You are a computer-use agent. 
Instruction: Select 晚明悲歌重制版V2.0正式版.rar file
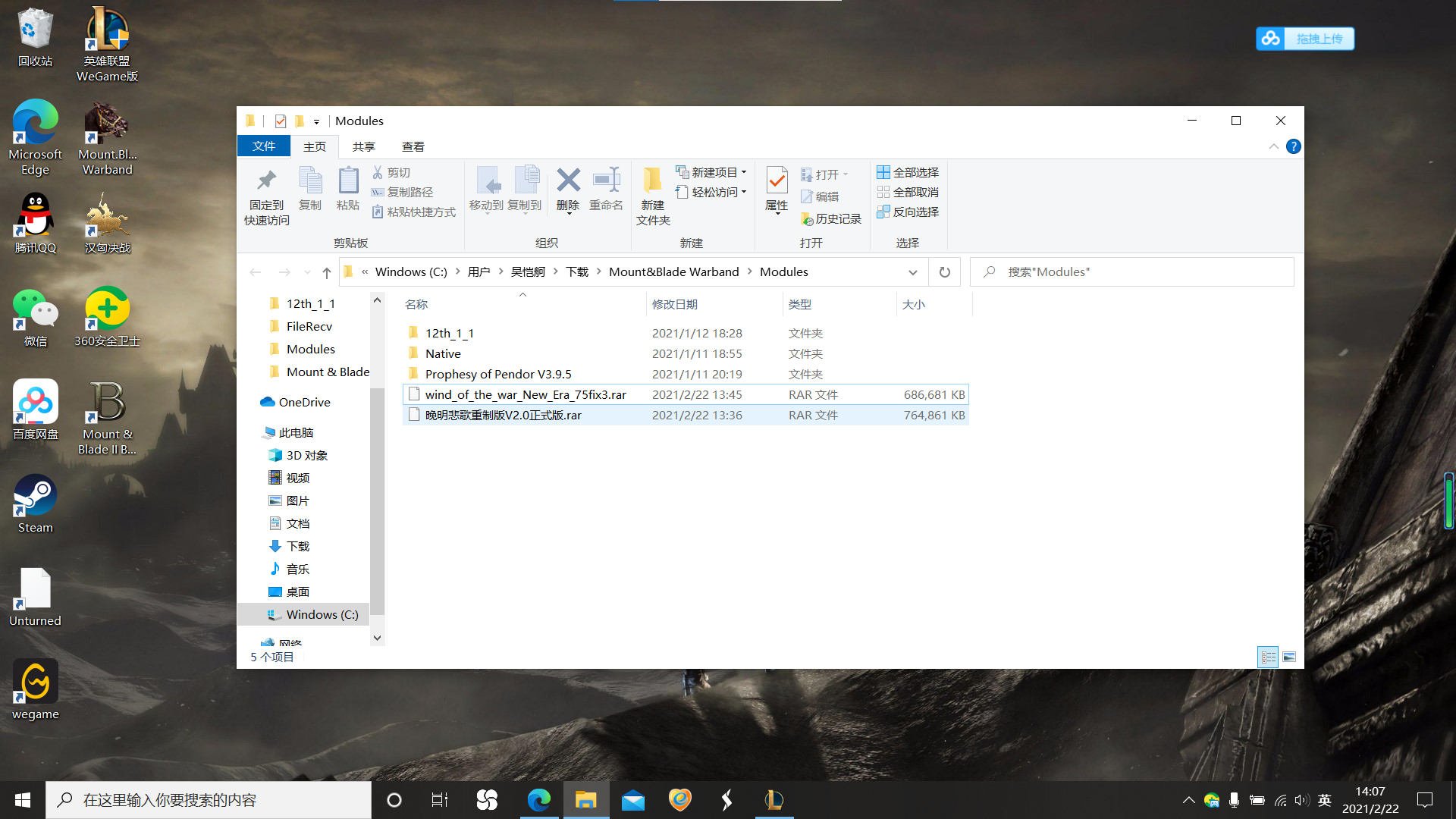tap(686, 415)
